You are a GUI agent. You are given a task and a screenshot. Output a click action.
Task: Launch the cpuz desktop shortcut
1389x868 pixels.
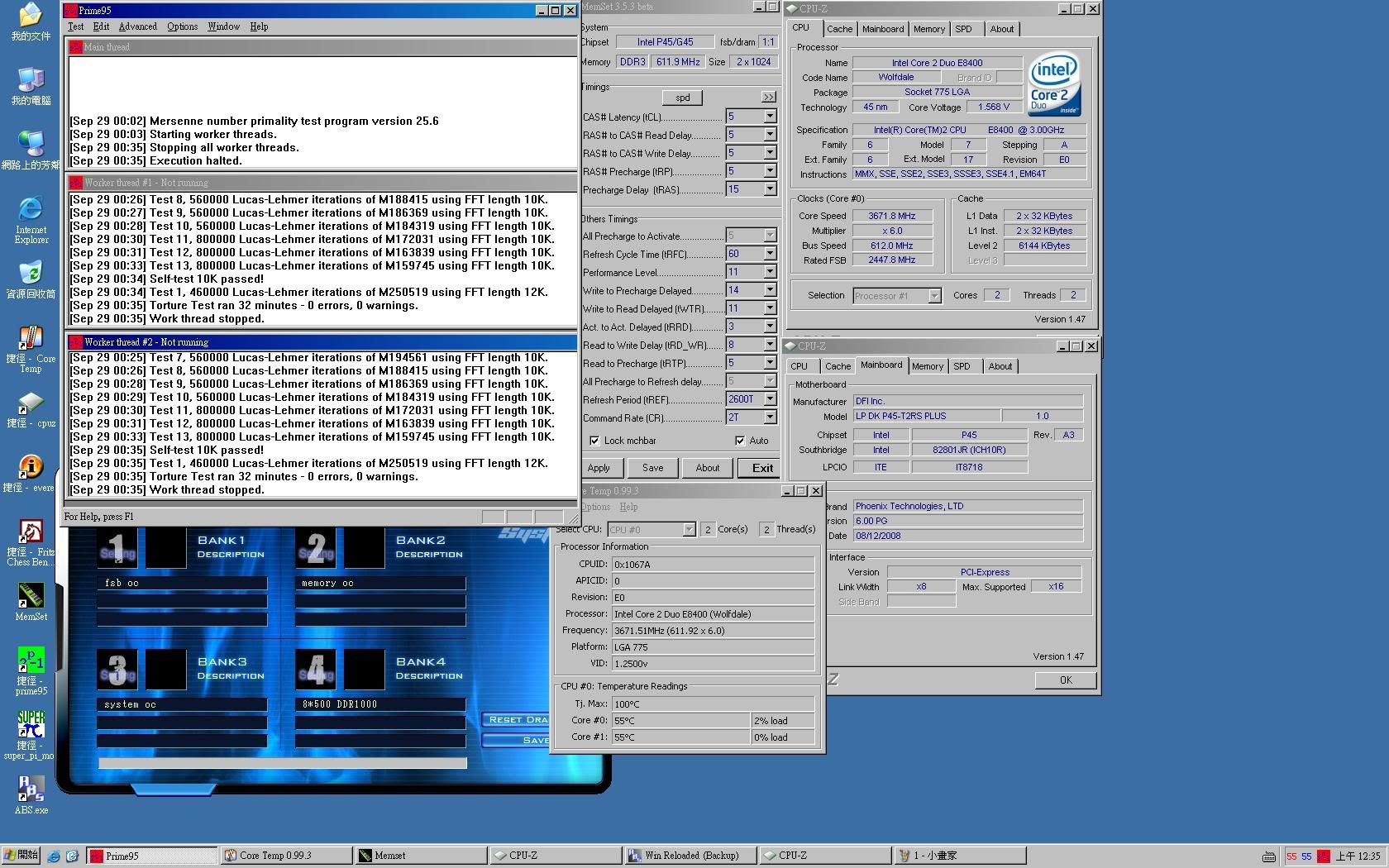click(x=31, y=409)
